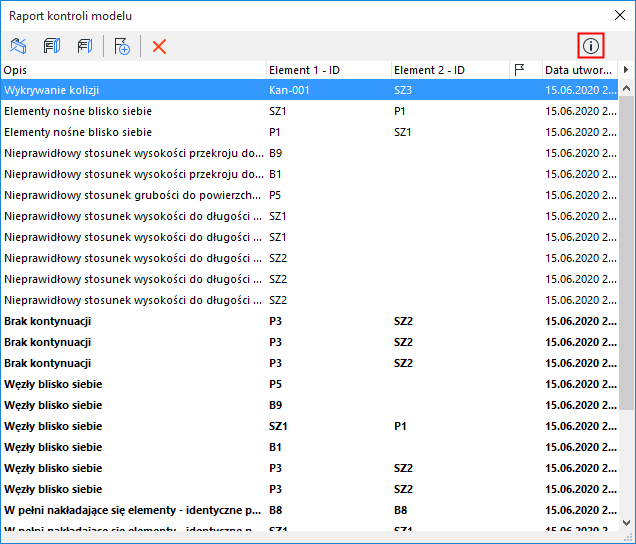Click the toolbar icon with blue-highlighted left list

point(85,46)
